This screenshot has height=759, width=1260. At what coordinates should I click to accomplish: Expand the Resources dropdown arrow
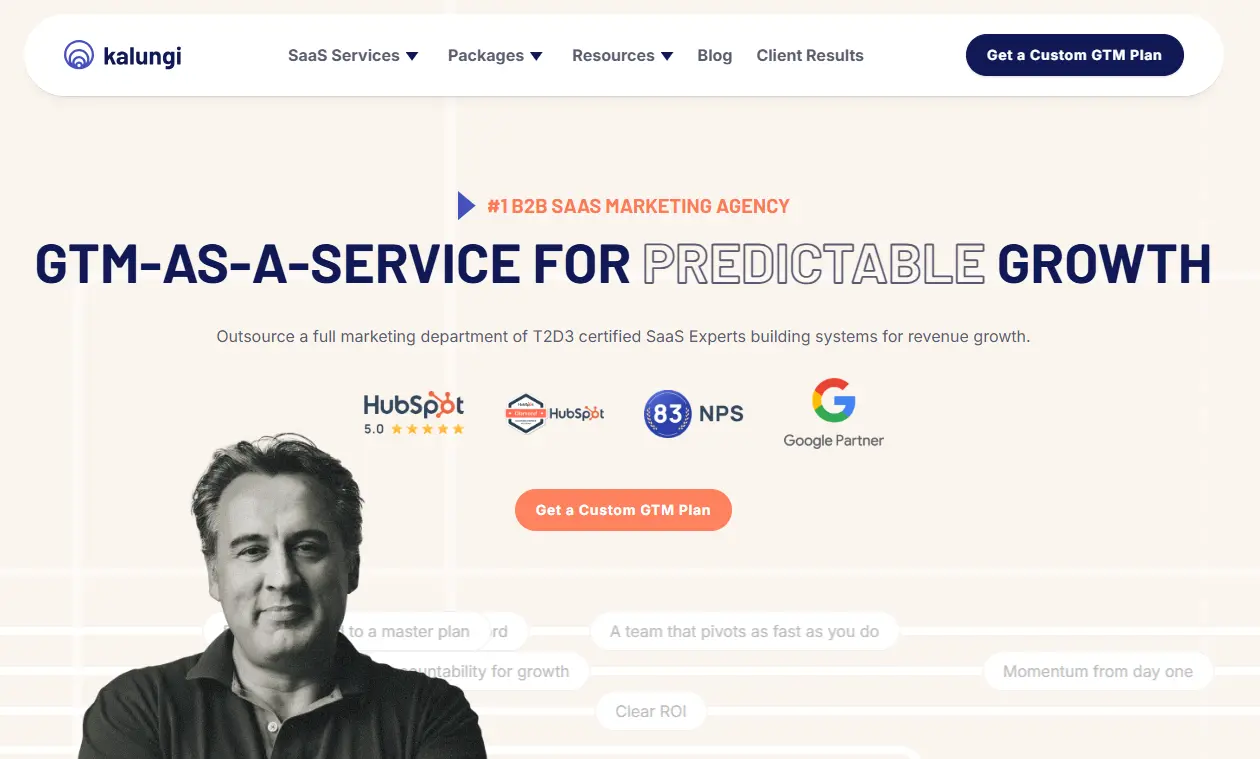(x=667, y=56)
